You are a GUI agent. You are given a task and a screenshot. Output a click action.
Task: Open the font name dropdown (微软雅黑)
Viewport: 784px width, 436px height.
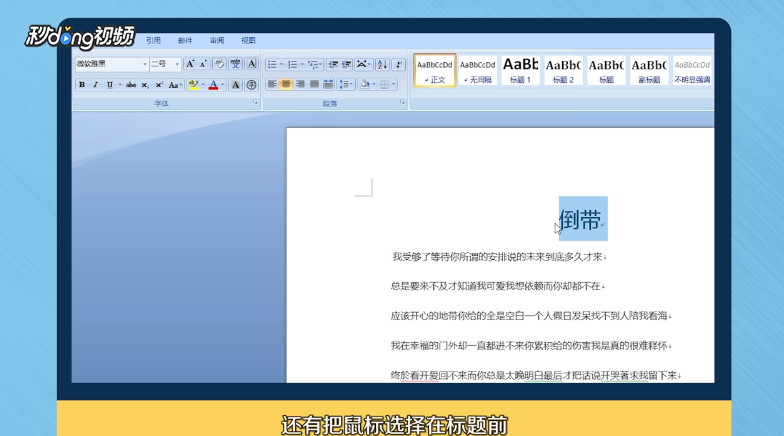145,64
